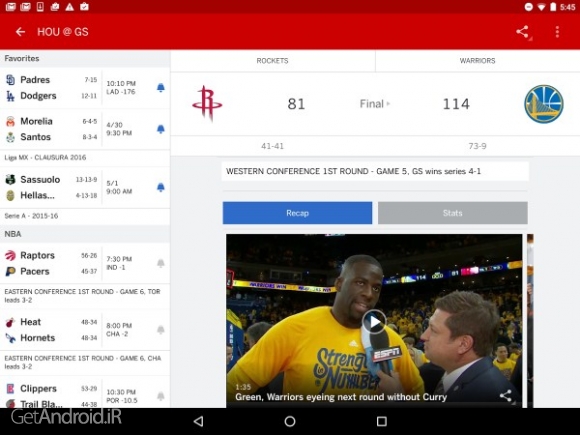Click the HOU @ GS header title
Viewport: 580px width, 435px height.
63,32
